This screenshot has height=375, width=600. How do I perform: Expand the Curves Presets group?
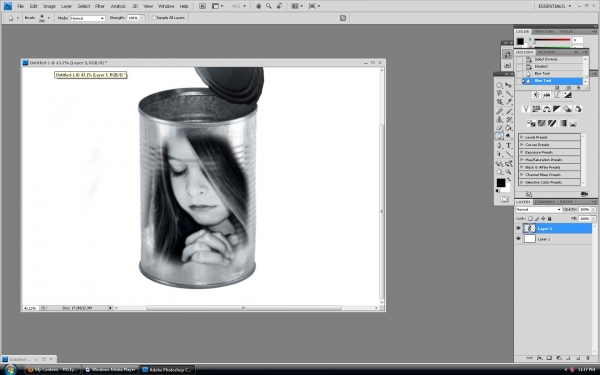pyautogui.click(x=522, y=145)
